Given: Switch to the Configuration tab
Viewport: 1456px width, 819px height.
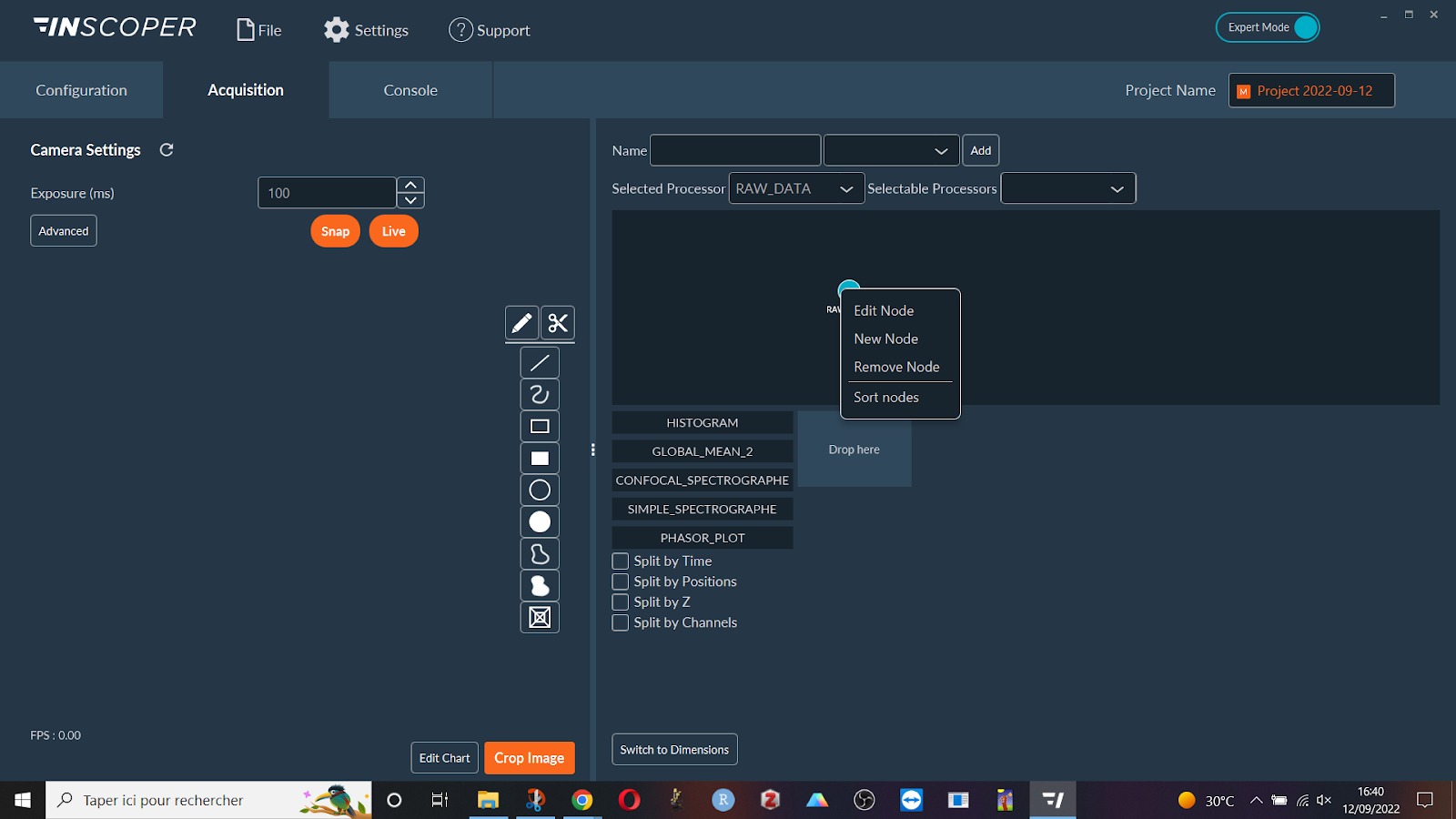Looking at the screenshot, I should point(81,90).
